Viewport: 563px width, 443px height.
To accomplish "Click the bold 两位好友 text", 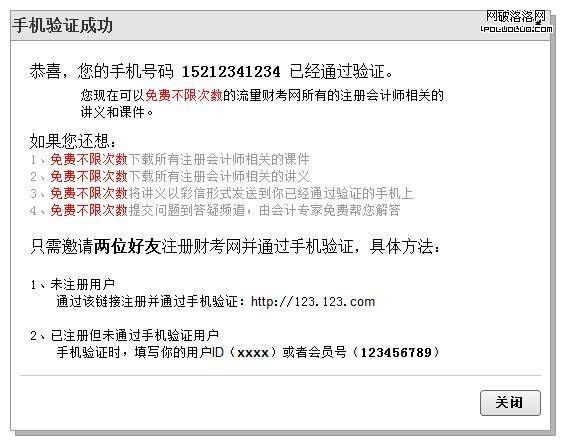I will pos(127,247).
